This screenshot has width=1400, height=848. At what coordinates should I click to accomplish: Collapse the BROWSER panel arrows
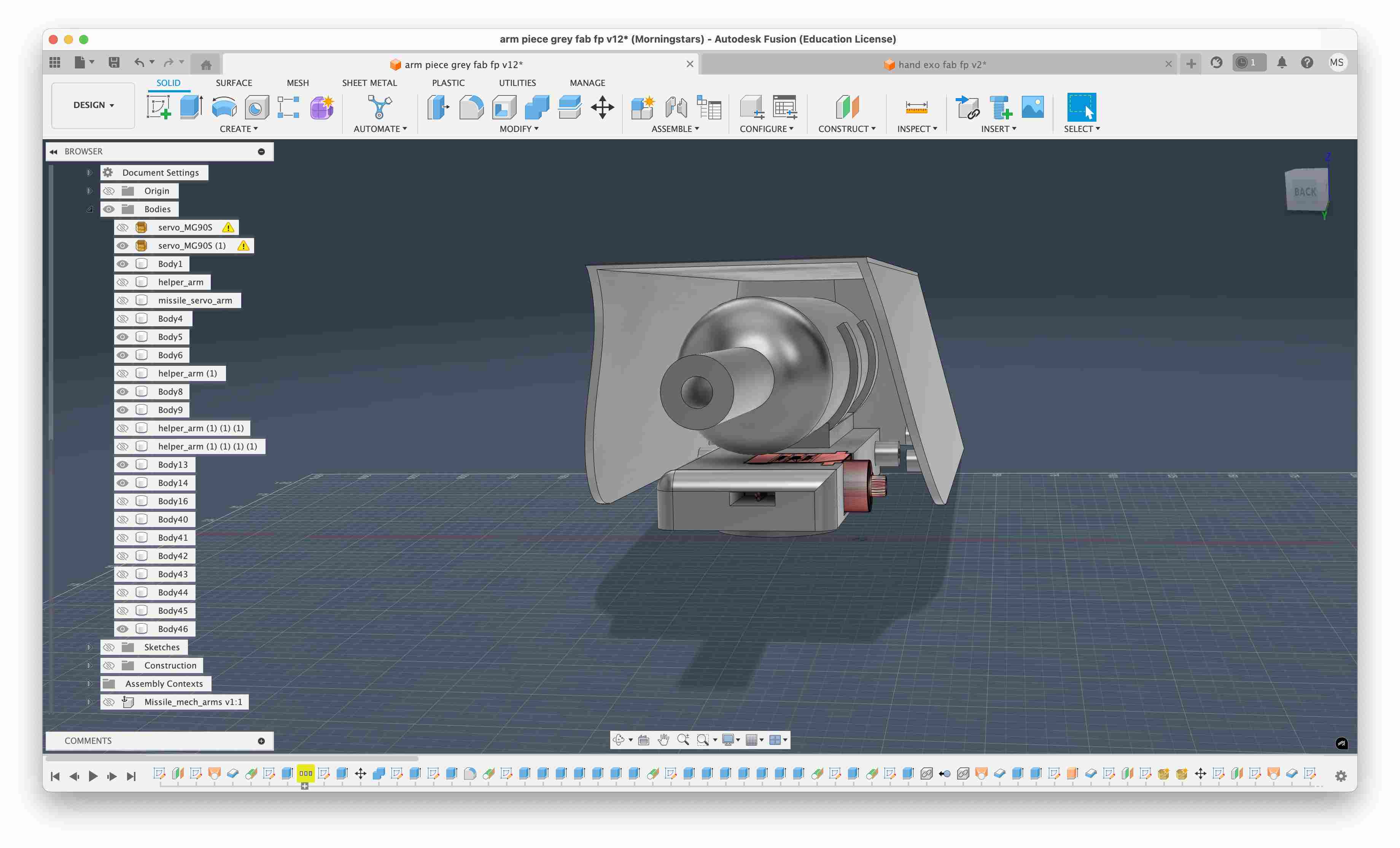(53, 152)
